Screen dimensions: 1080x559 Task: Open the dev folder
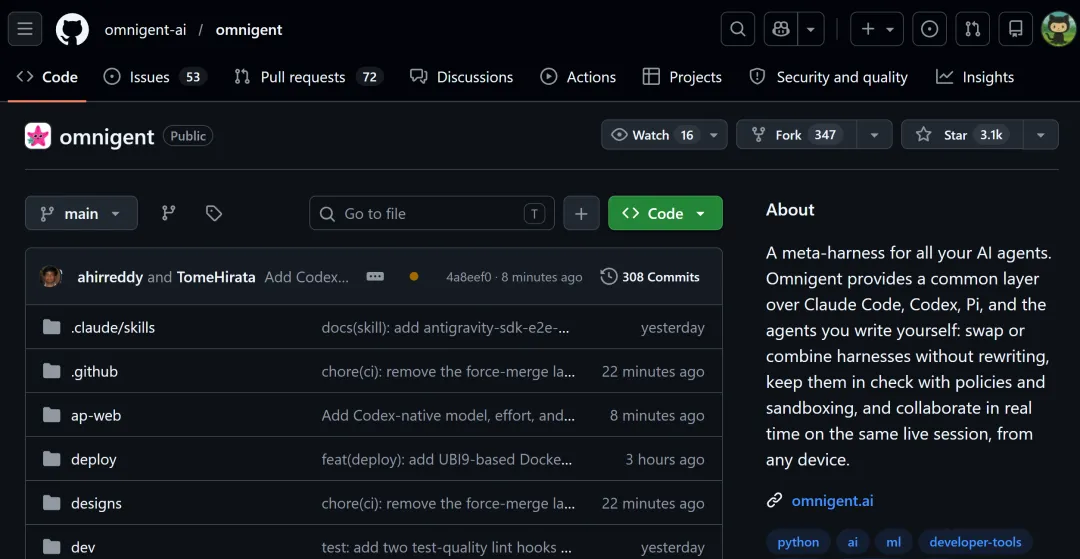click(83, 548)
